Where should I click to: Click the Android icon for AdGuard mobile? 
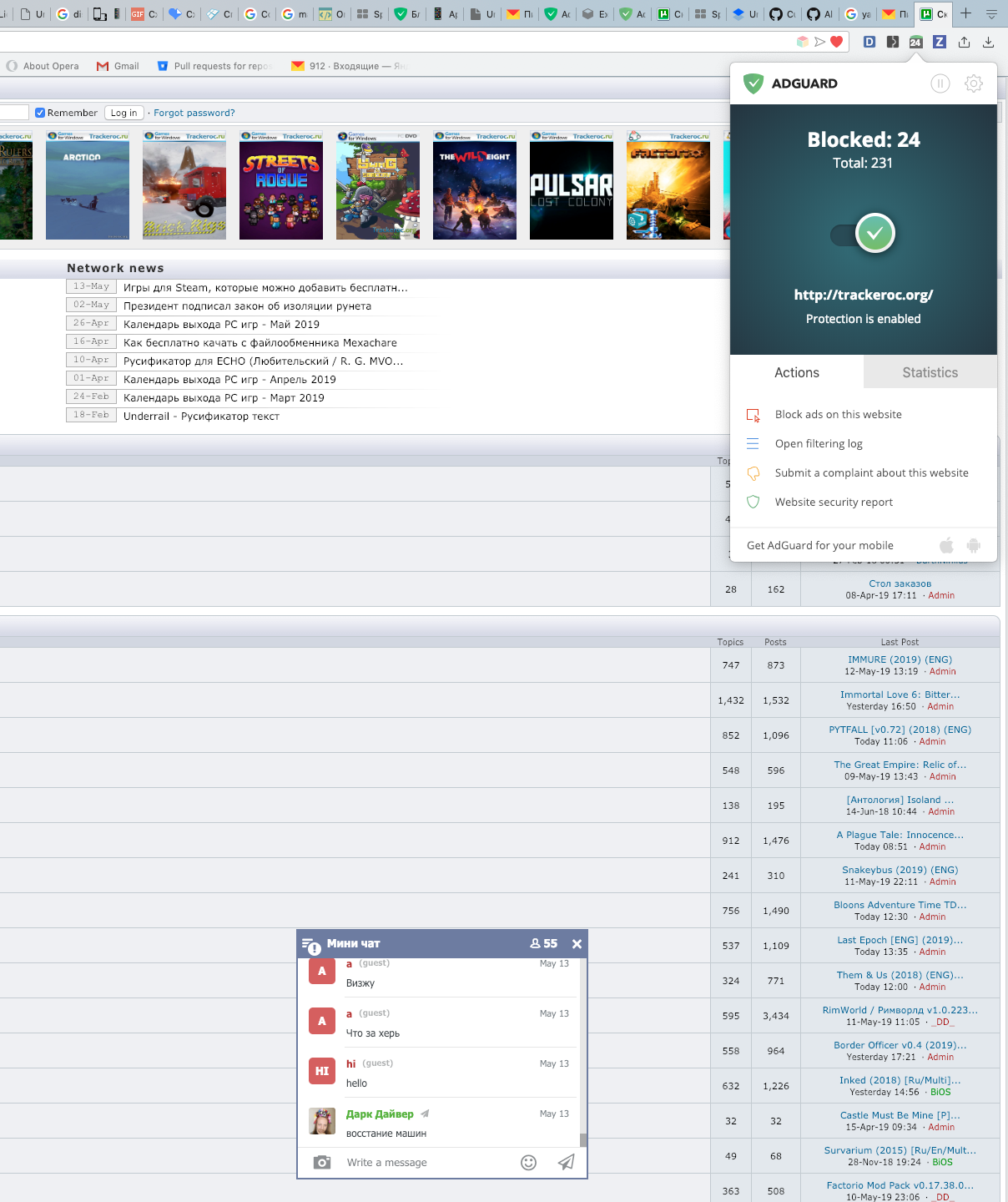[x=974, y=545]
